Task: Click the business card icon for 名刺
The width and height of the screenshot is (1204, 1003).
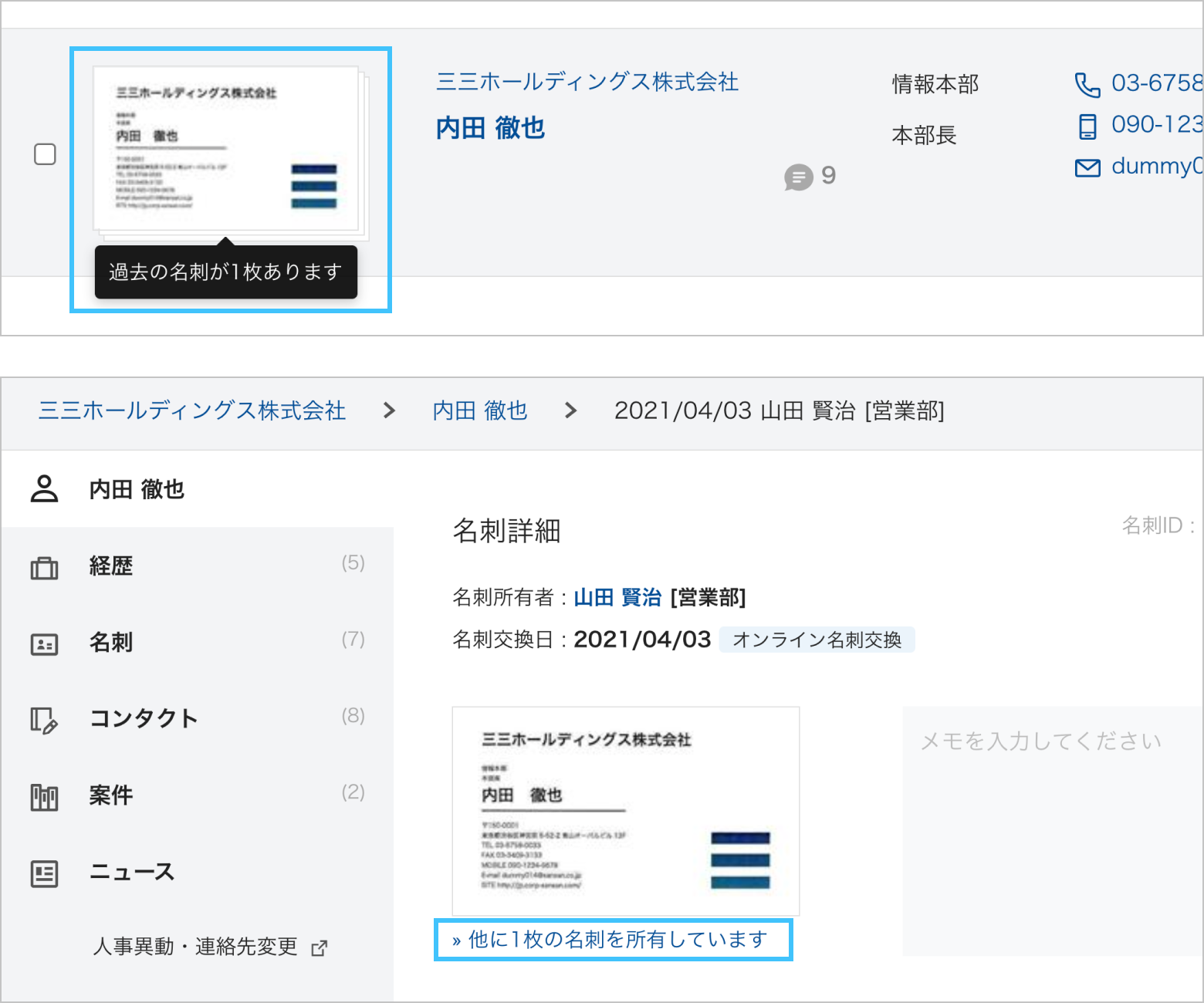Action: coord(44,644)
